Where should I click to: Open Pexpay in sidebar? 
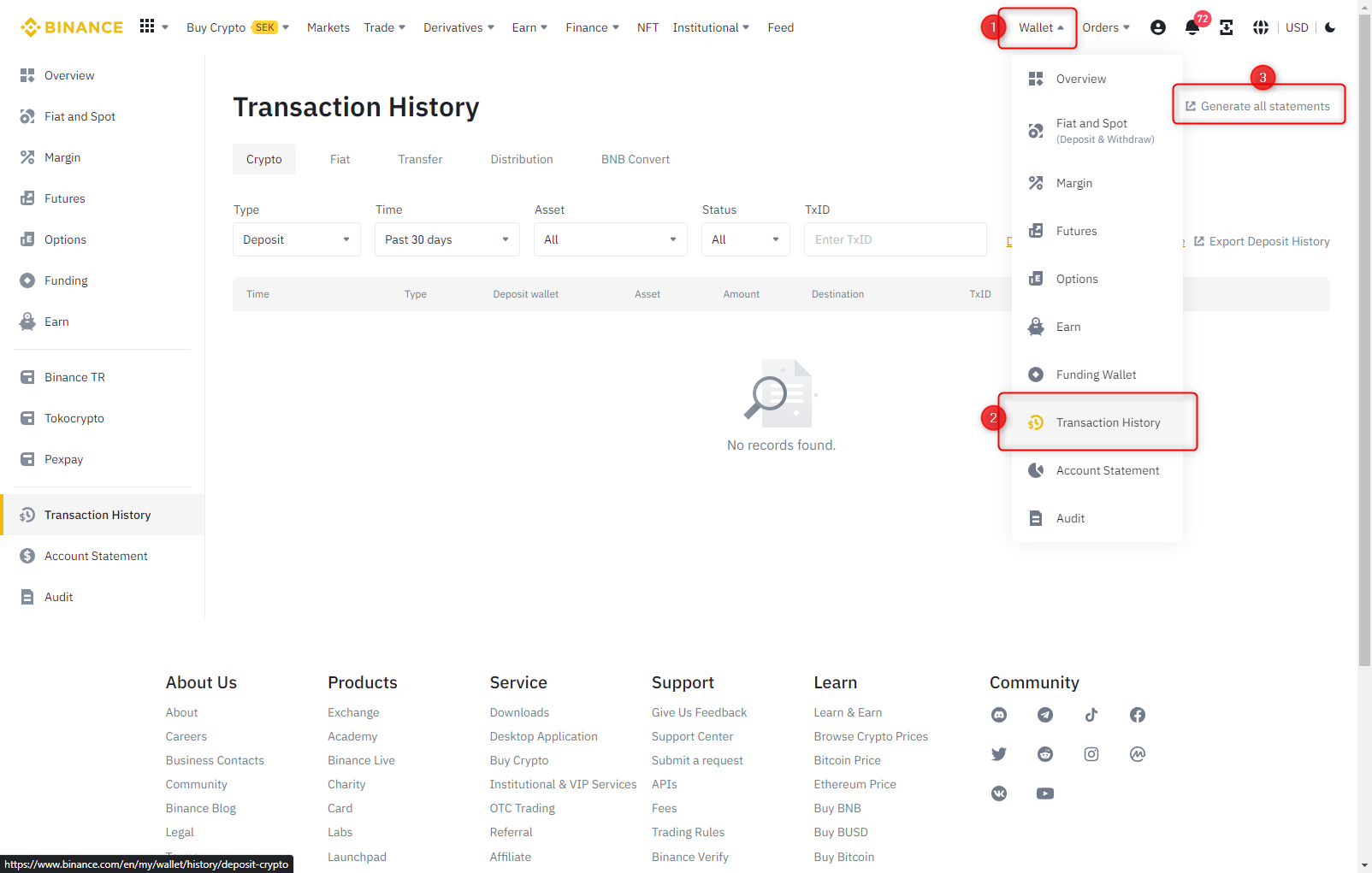[103, 459]
